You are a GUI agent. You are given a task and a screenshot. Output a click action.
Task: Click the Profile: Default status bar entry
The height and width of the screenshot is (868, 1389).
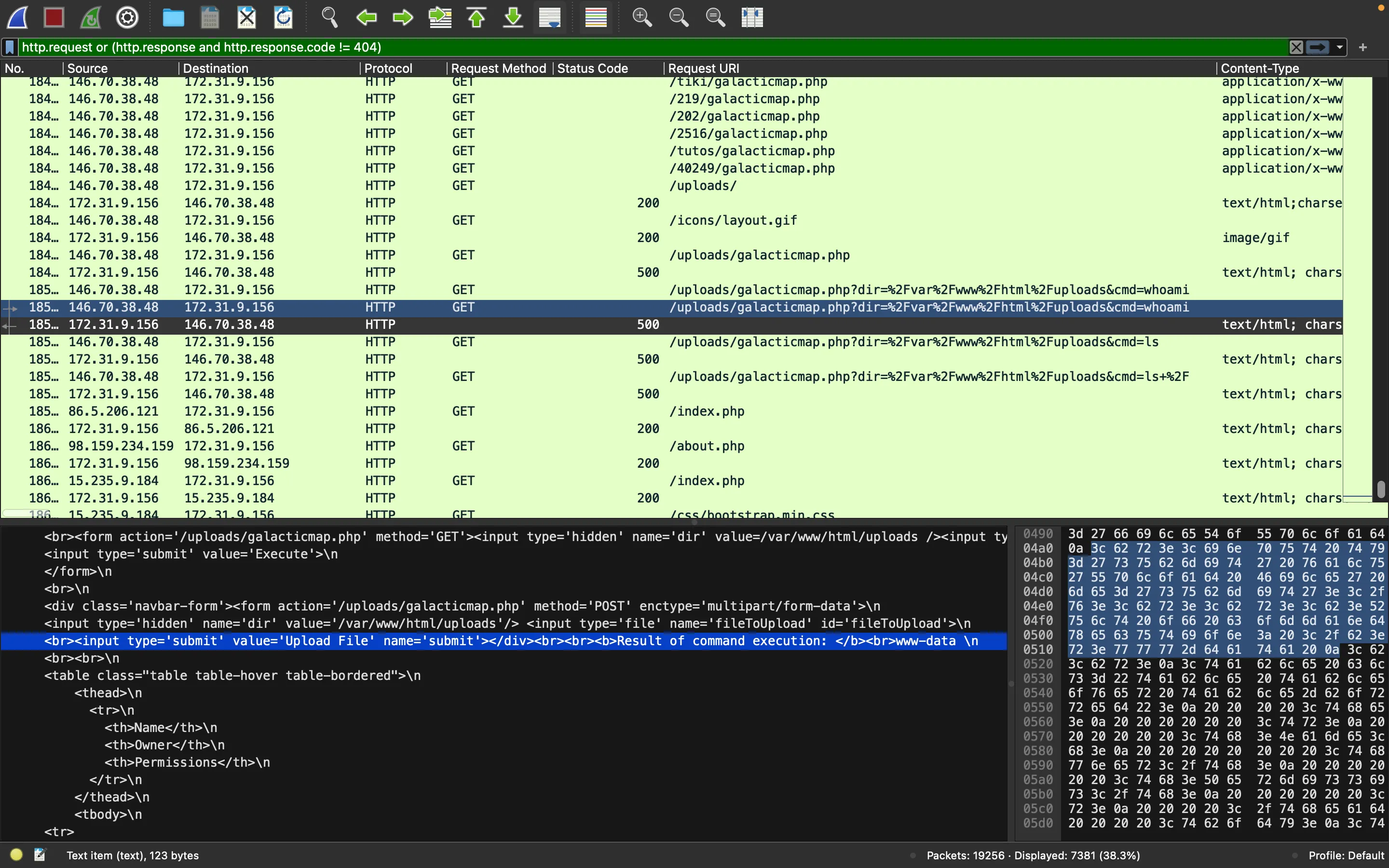[x=1346, y=855]
